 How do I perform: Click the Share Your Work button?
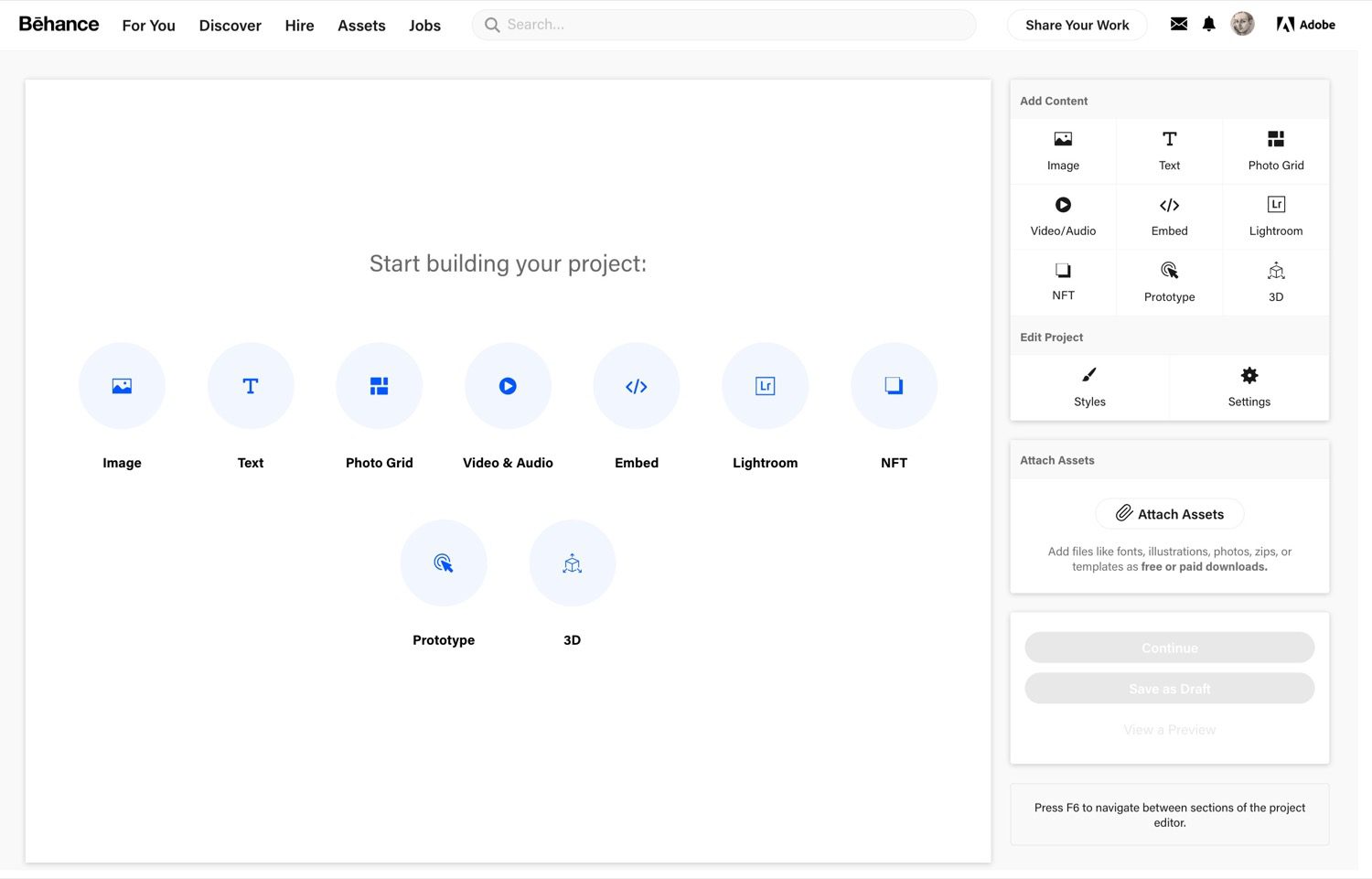coord(1077,25)
